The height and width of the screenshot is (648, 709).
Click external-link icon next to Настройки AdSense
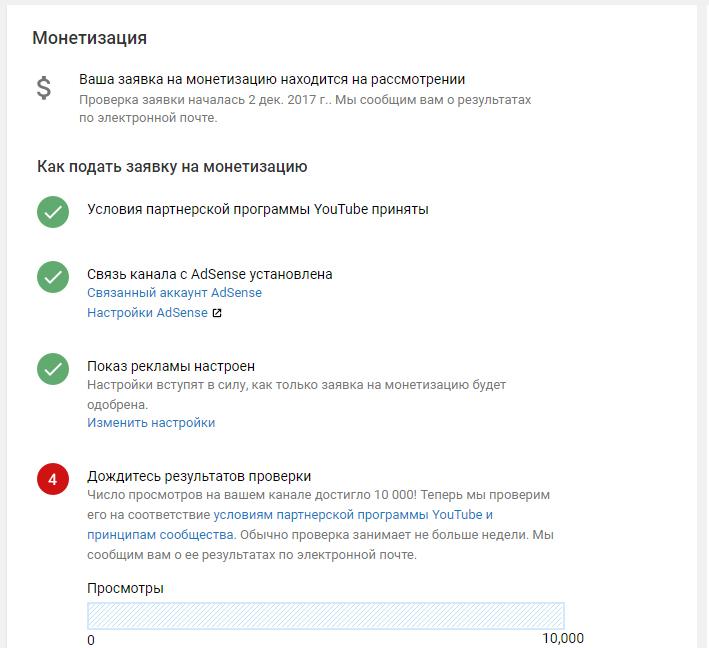217,313
